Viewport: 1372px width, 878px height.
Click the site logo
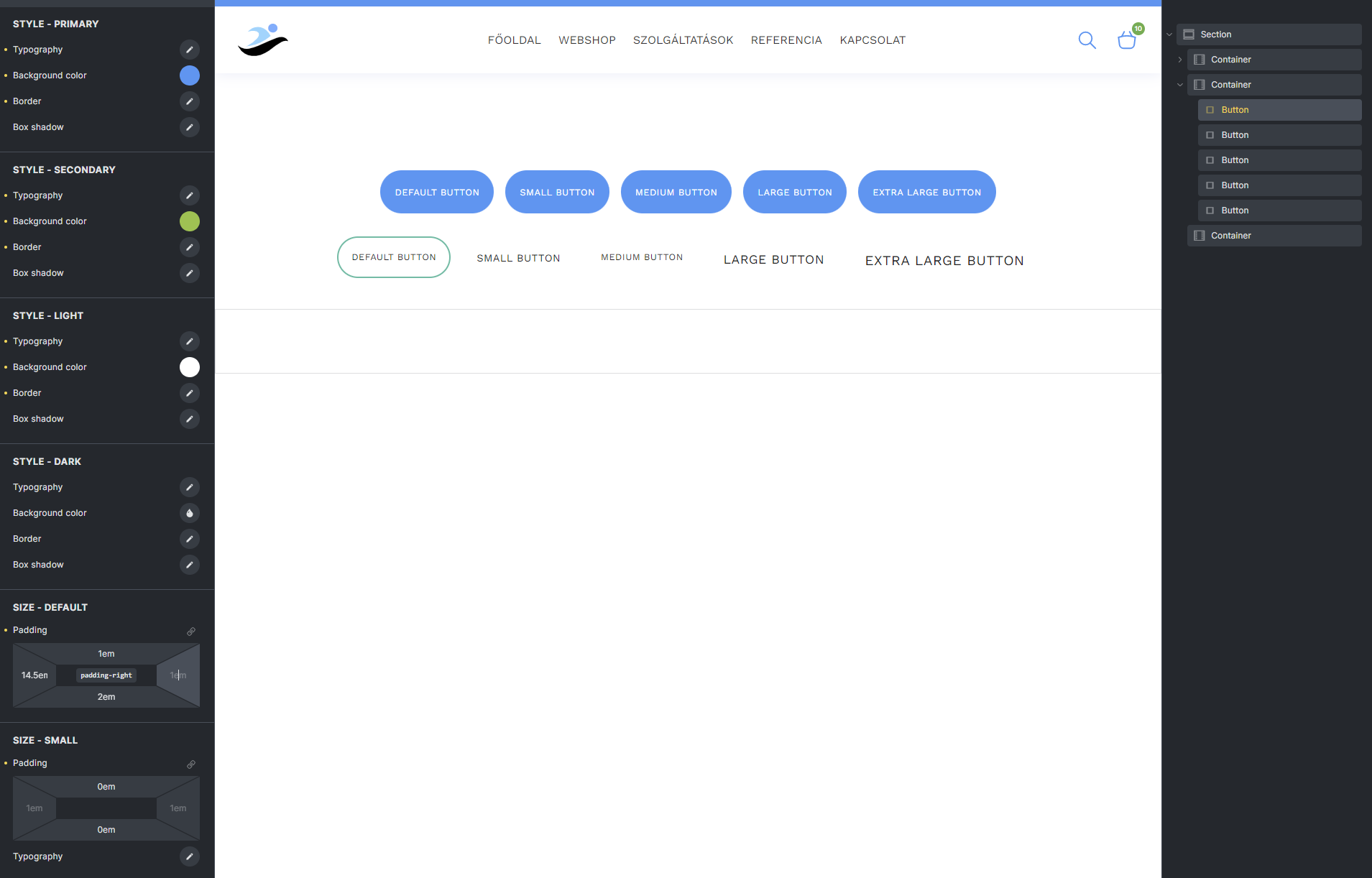point(263,40)
